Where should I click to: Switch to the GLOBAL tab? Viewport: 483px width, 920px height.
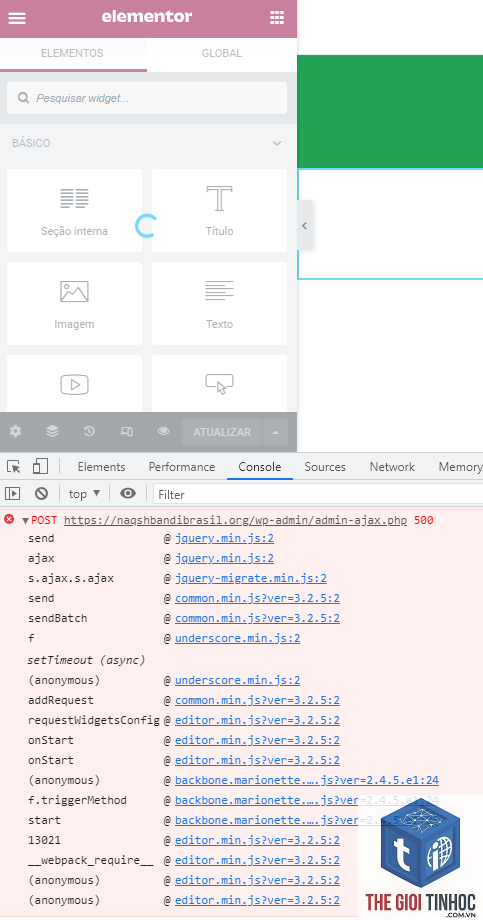222,53
